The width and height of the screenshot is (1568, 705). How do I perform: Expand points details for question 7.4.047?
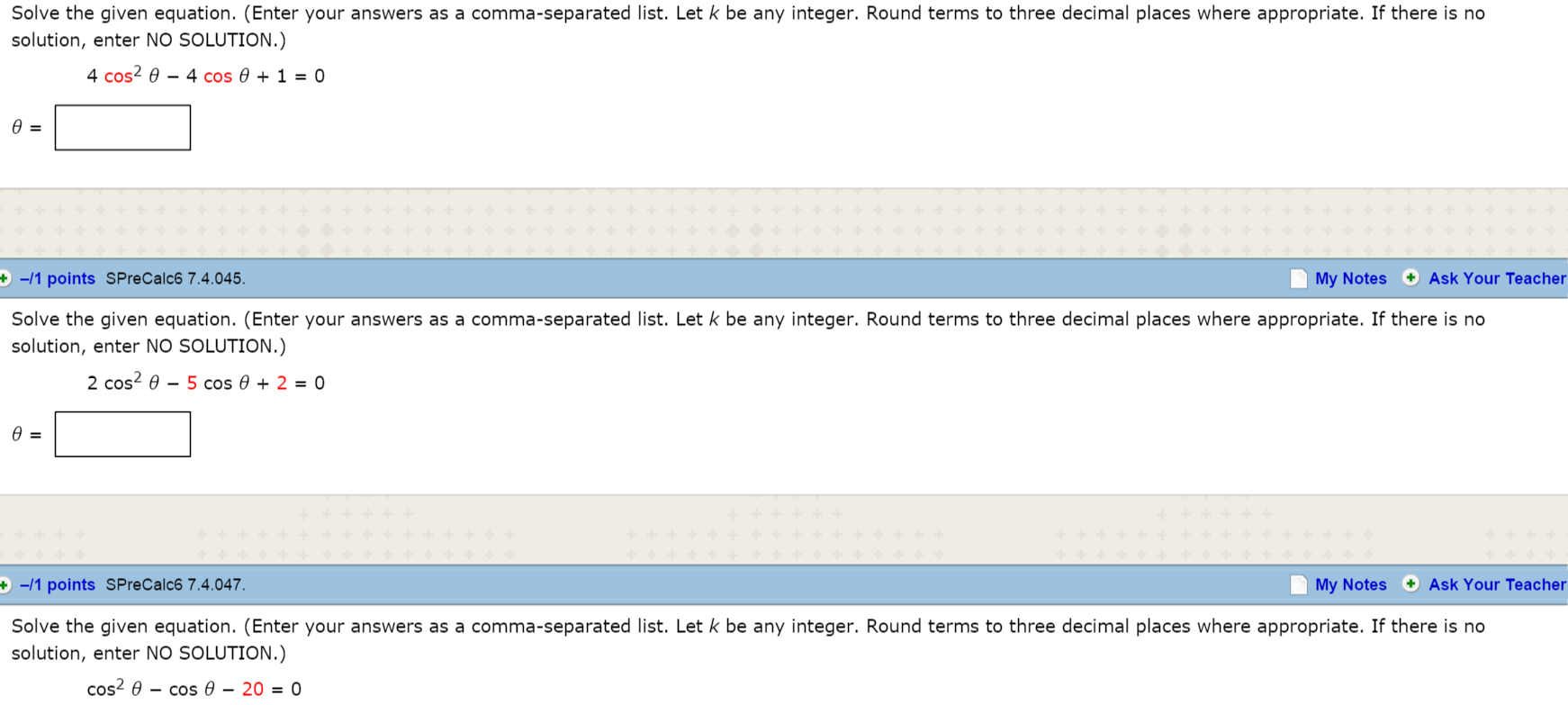pyautogui.click(x=5, y=585)
